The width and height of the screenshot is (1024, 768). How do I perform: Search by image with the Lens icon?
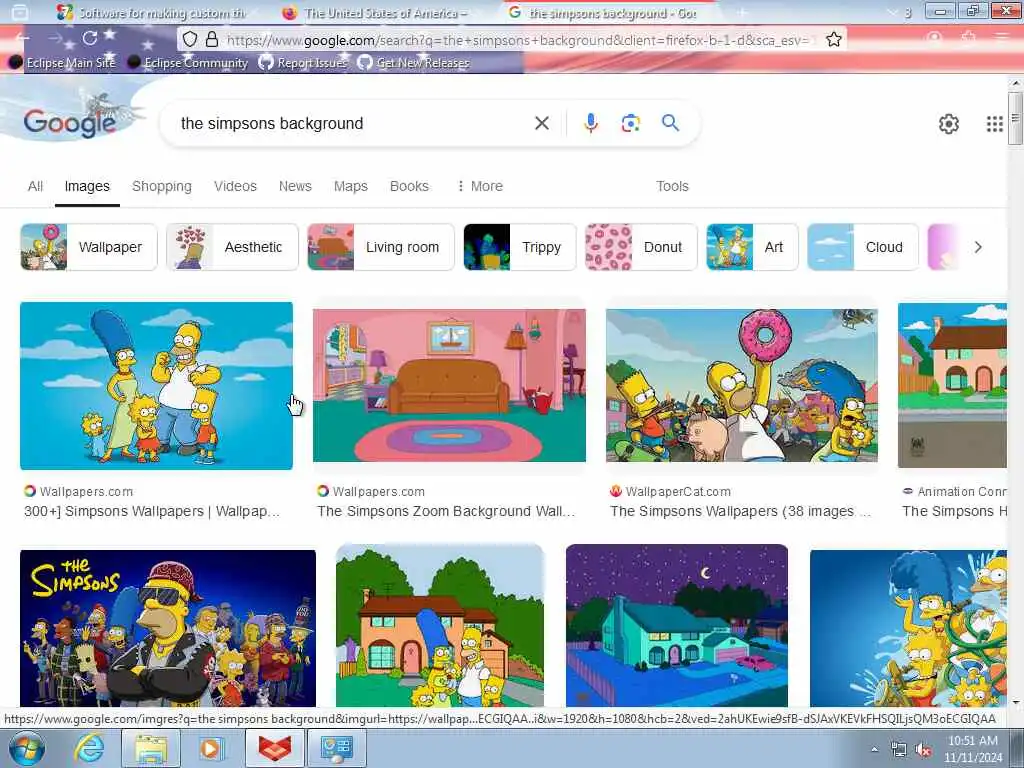[x=630, y=123]
